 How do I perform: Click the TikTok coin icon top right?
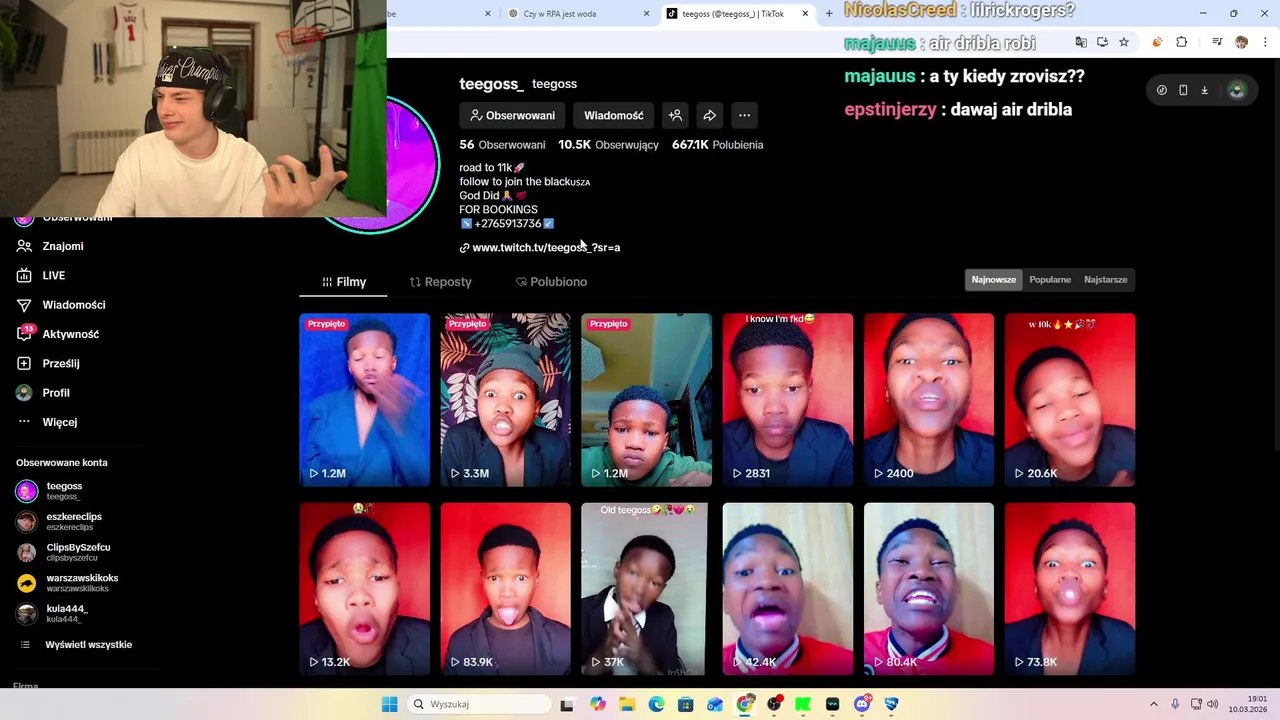[x=1161, y=90]
